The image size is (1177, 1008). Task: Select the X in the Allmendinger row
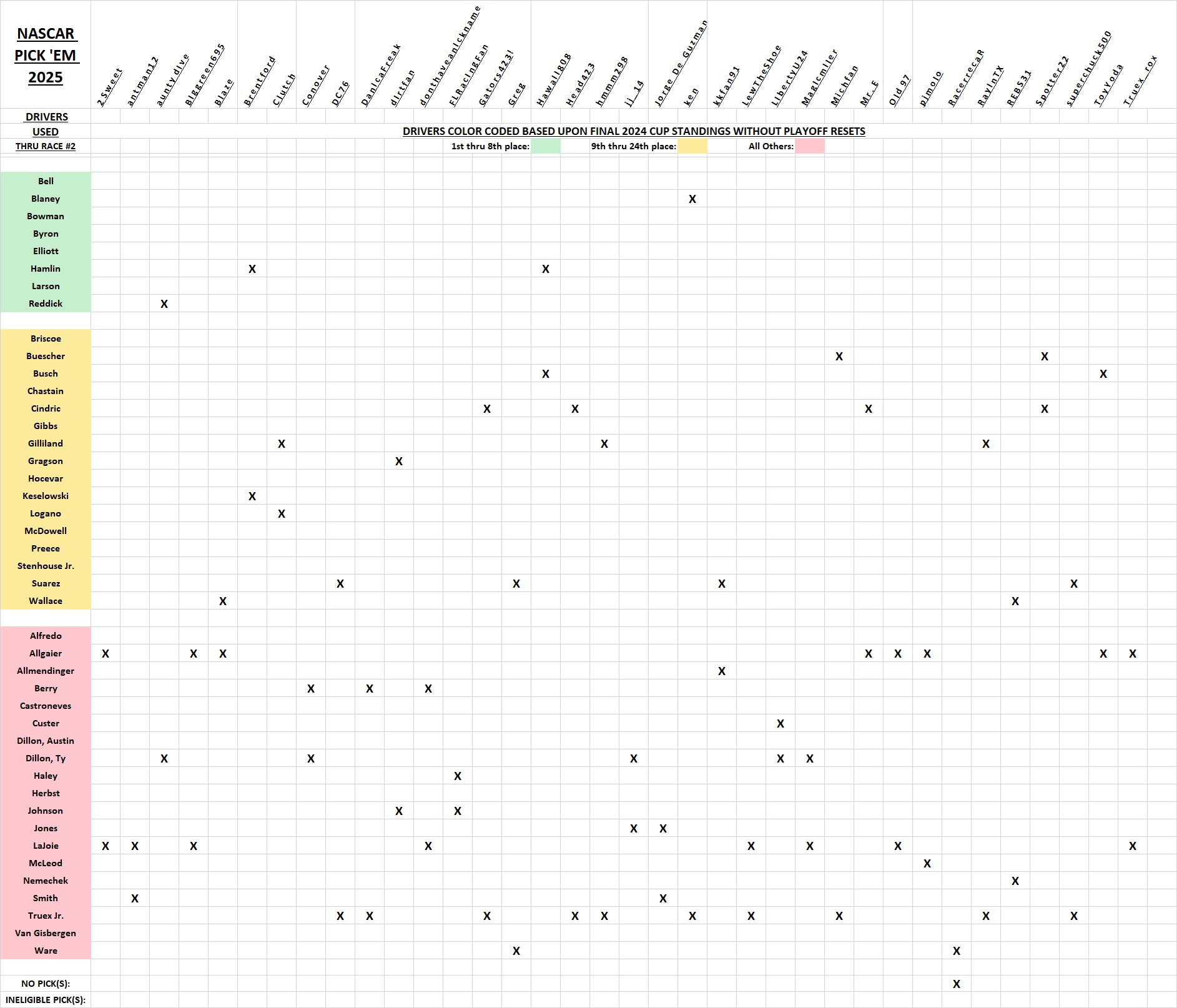pos(722,671)
